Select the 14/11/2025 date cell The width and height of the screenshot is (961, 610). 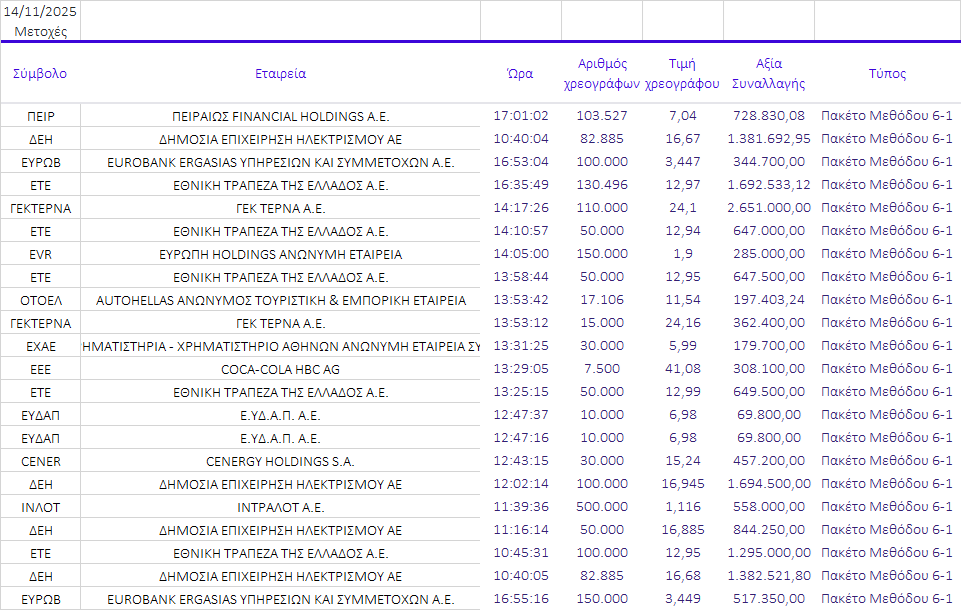coord(40,13)
